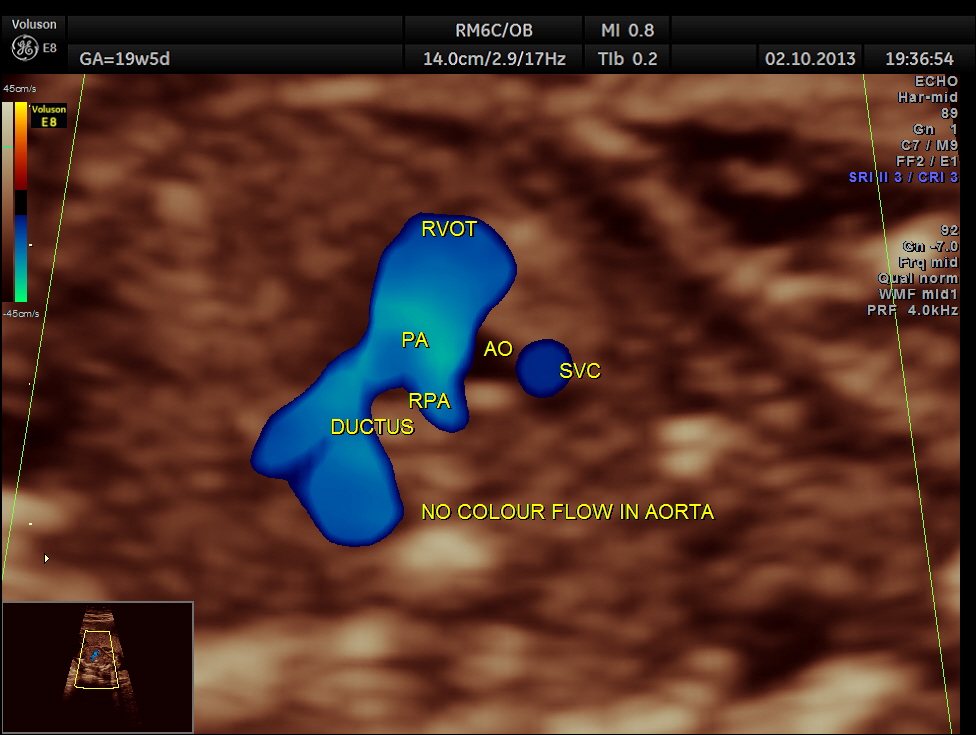Select the color Doppler velocity scale bar

click(x=21, y=200)
